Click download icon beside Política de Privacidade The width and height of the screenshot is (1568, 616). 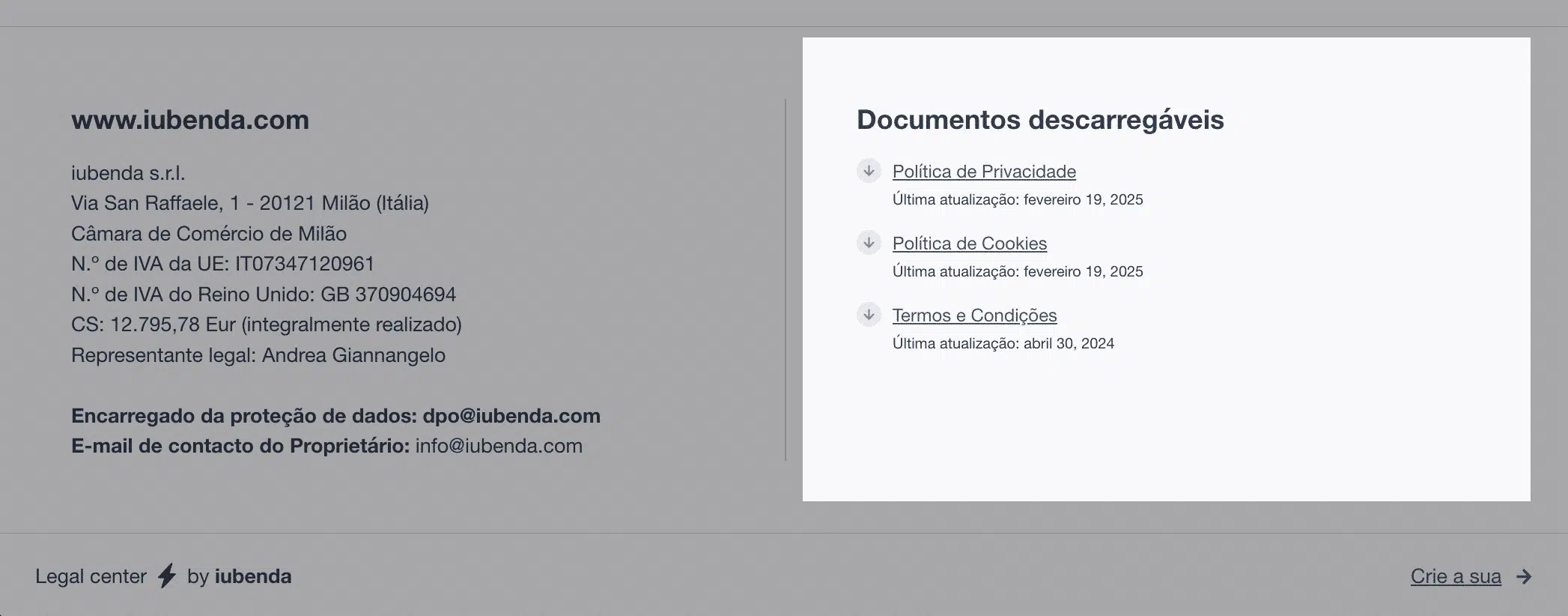pyautogui.click(x=869, y=171)
